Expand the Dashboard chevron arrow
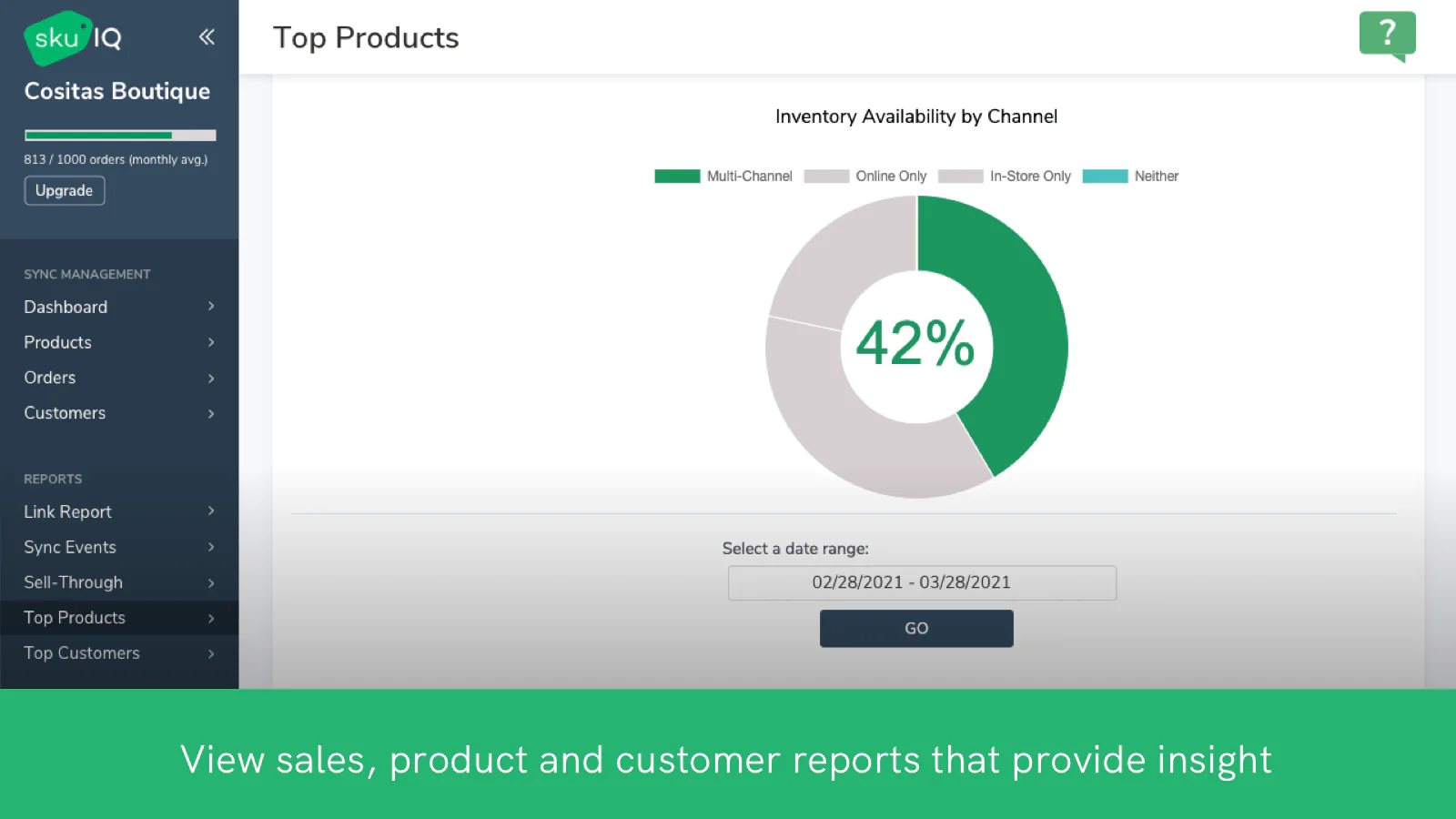The height and width of the screenshot is (819, 1456). [211, 307]
